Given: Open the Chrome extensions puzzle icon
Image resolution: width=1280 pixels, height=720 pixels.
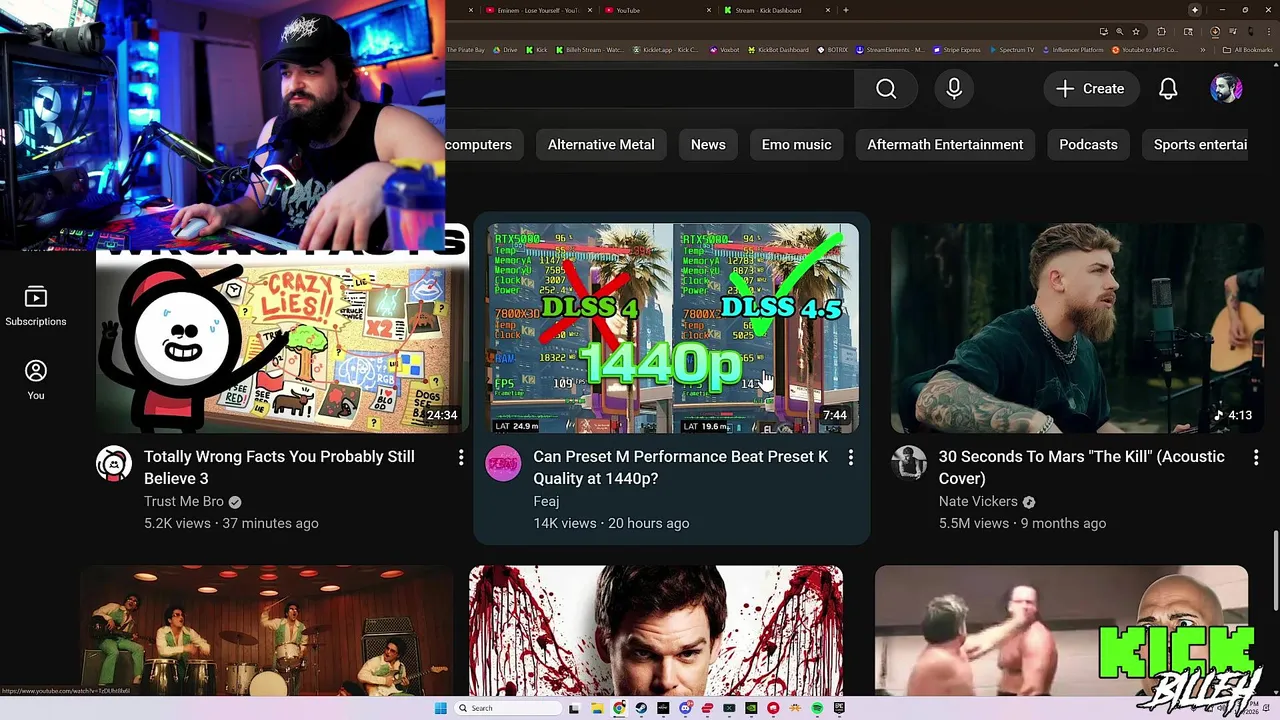Looking at the screenshot, I should coord(1161,31).
